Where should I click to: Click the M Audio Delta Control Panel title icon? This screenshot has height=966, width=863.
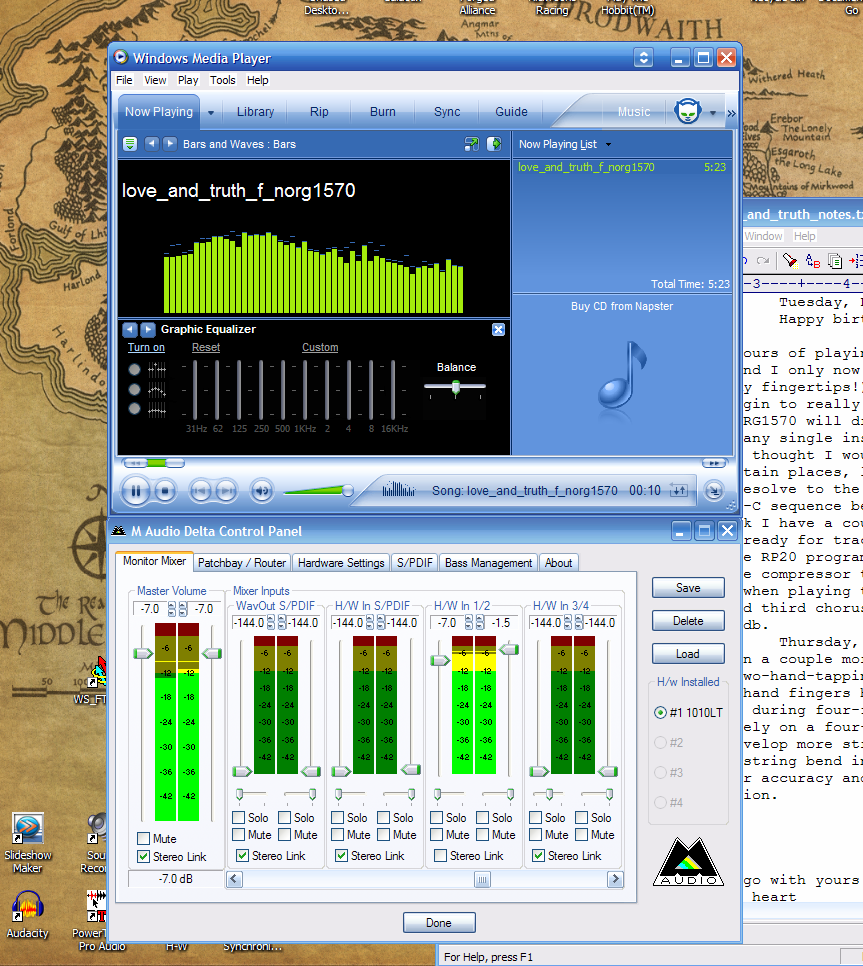(x=119, y=531)
